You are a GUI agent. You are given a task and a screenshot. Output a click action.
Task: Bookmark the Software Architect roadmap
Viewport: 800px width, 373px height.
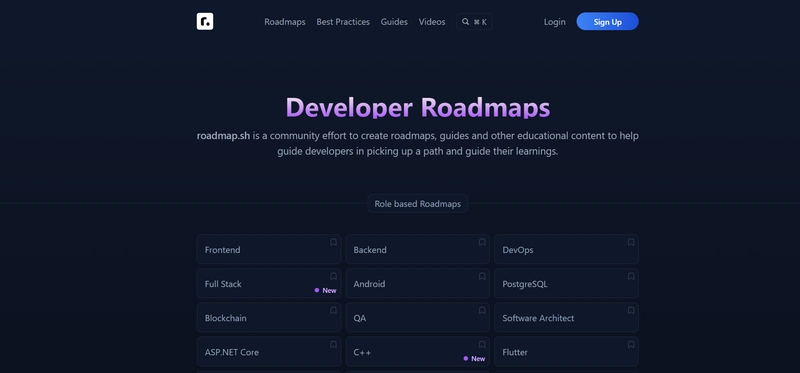[x=631, y=310]
